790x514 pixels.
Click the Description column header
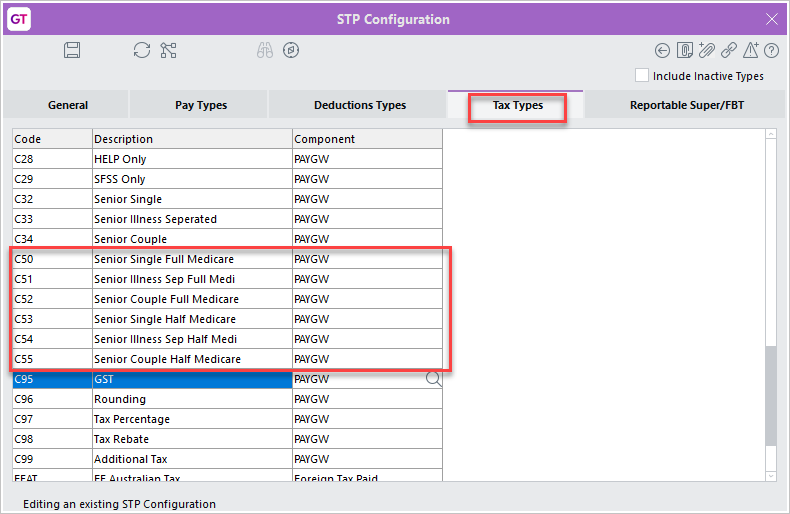[x=192, y=139]
